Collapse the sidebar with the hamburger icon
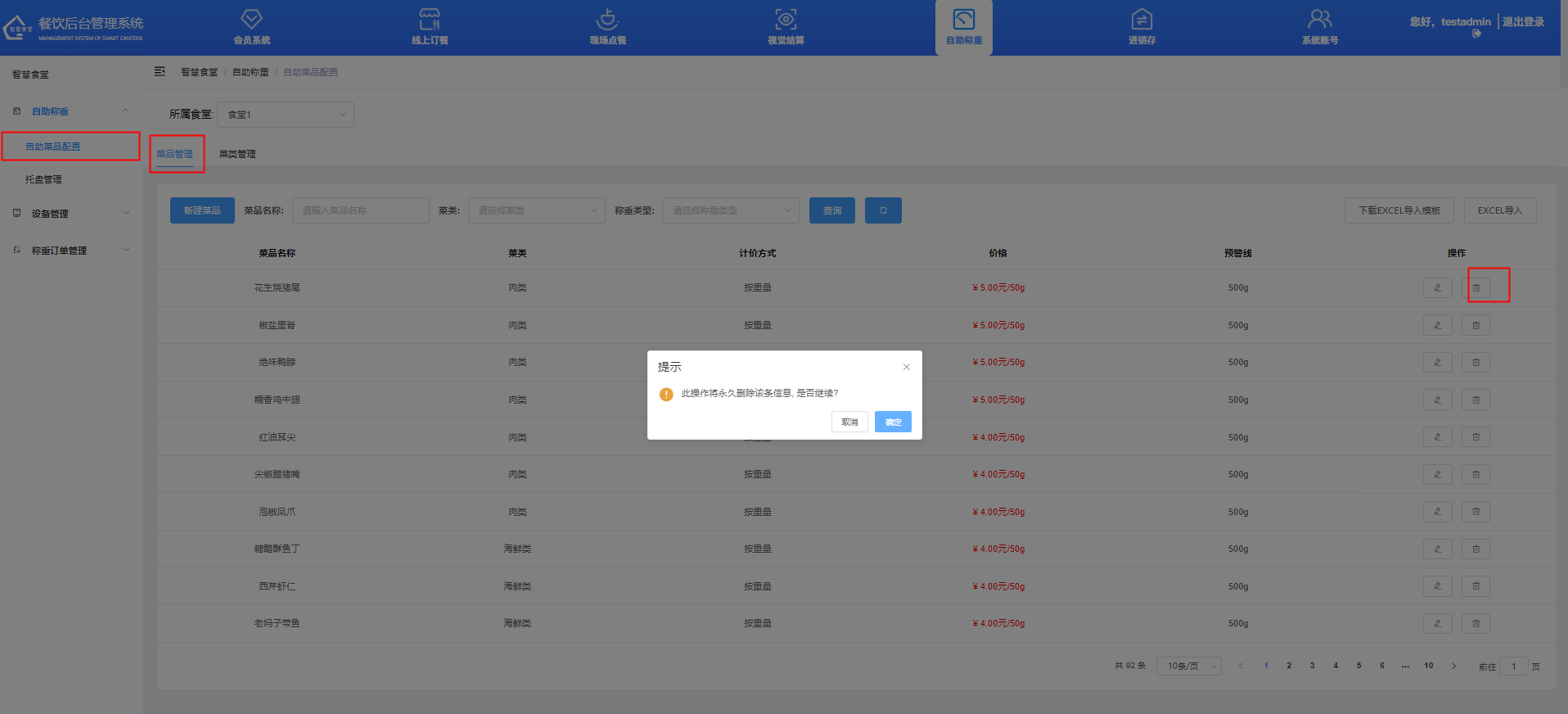The image size is (1568, 714). pyautogui.click(x=160, y=72)
